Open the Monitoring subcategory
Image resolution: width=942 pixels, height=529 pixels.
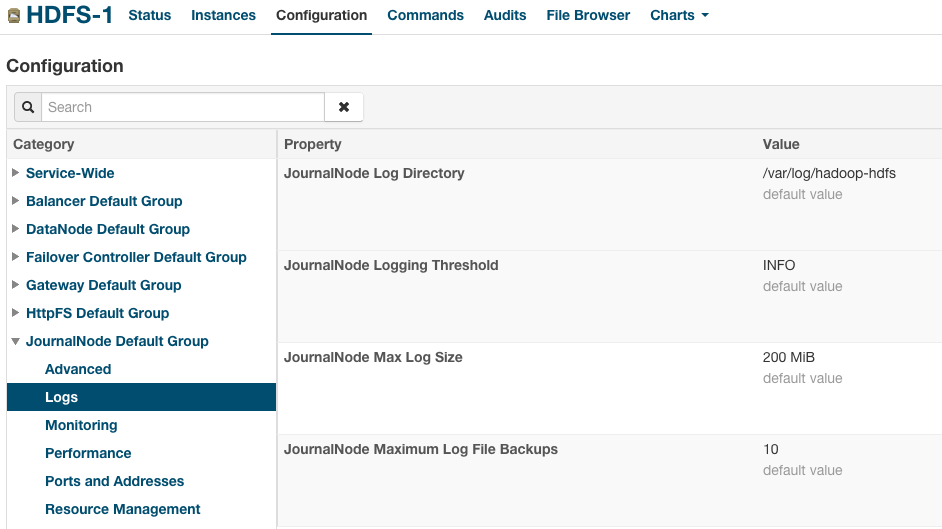[81, 425]
